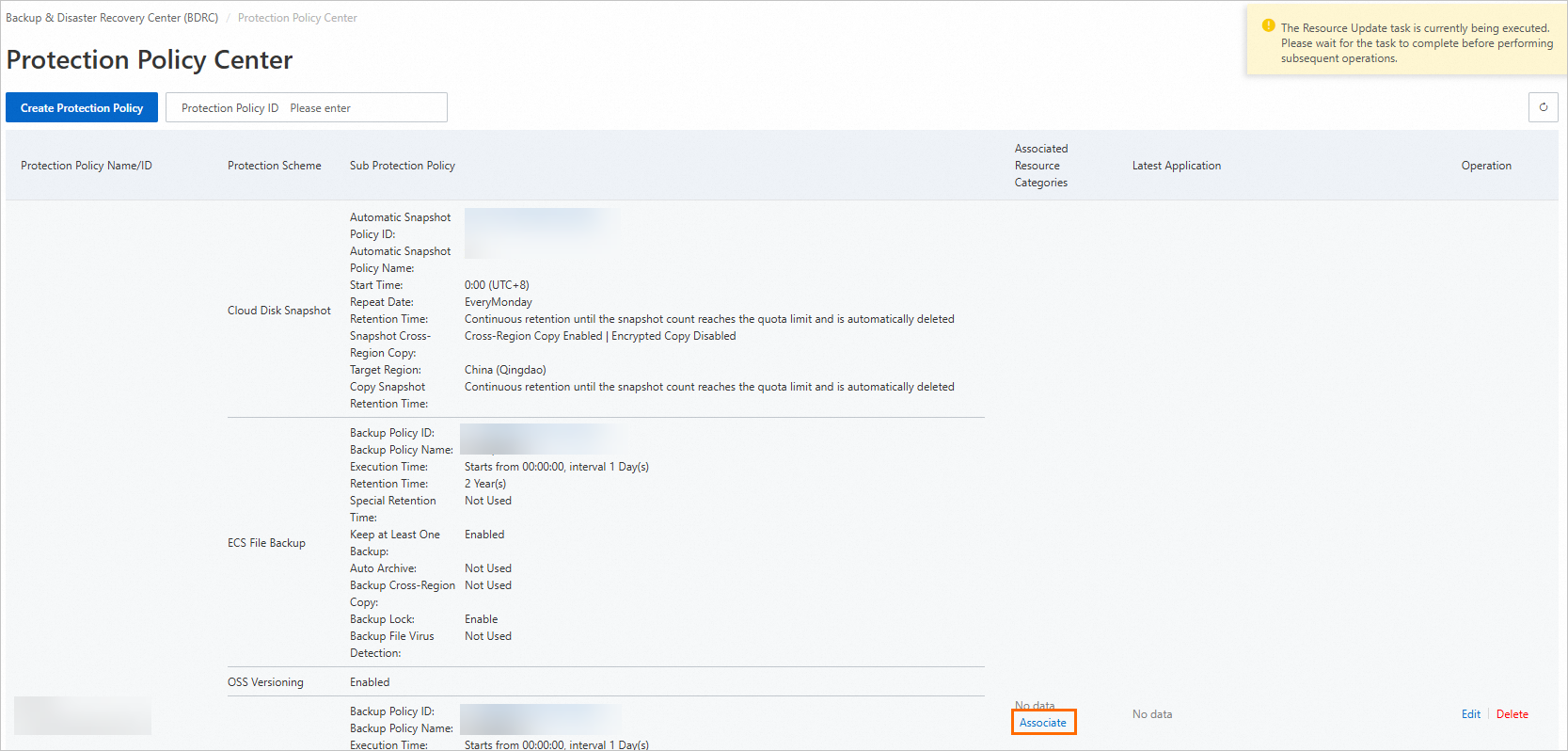Select OSS Versioning scheme text
Image resolution: width=1568 pixels, height=751 pixels.
(x=265, y=682)
